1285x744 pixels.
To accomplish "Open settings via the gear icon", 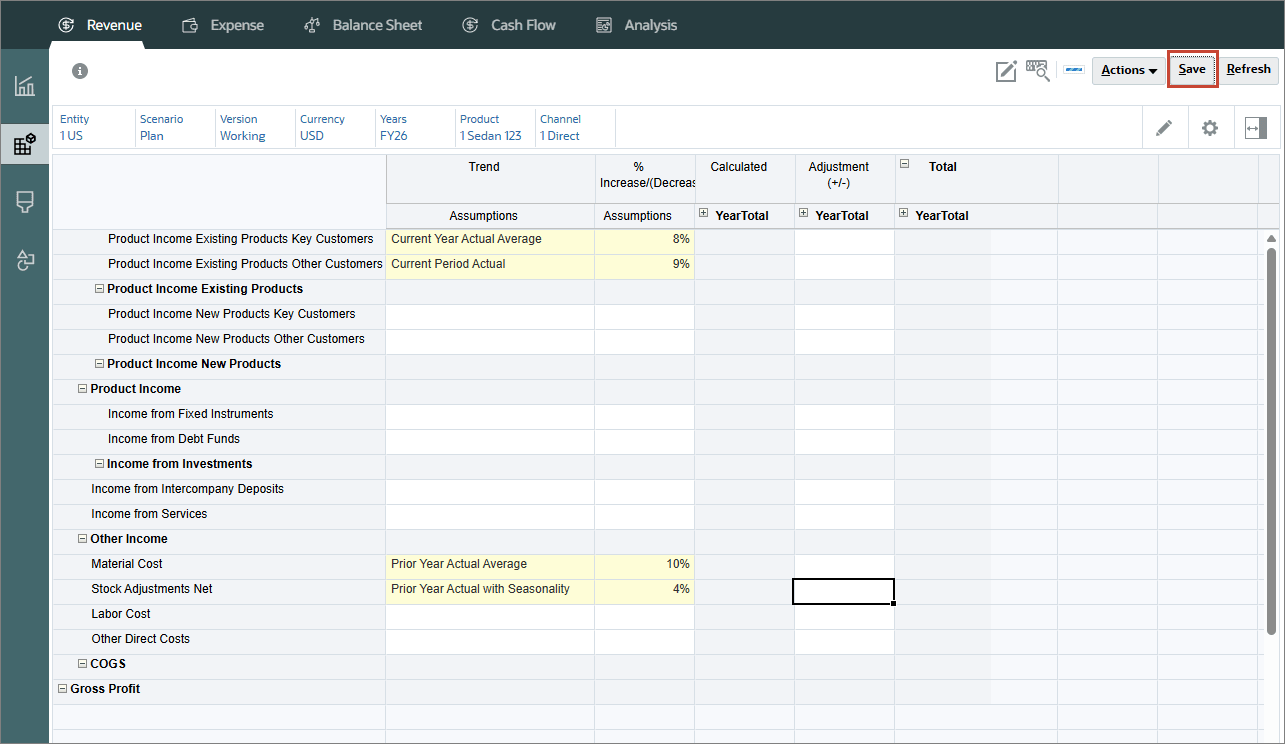I will point(1210,128).
